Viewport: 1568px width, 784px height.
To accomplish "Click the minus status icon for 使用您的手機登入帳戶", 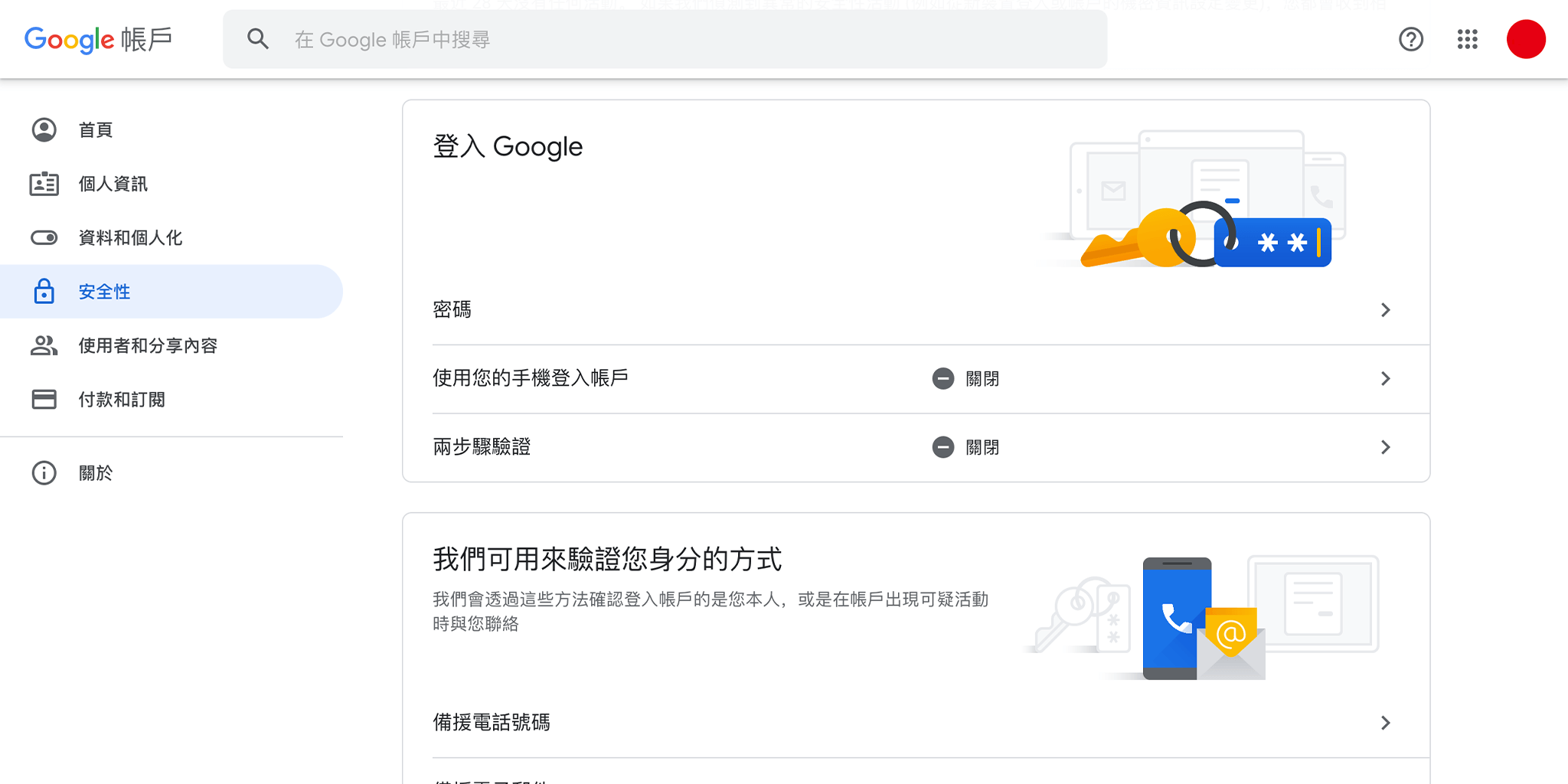I will (943, 378).
